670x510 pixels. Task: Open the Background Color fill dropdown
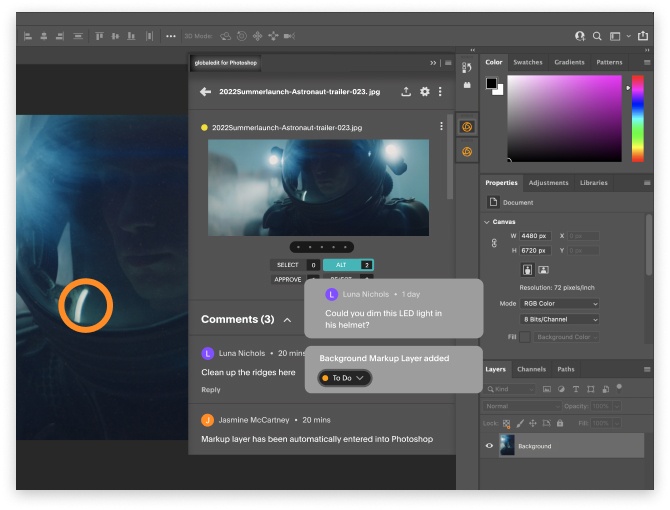point(566,337)
